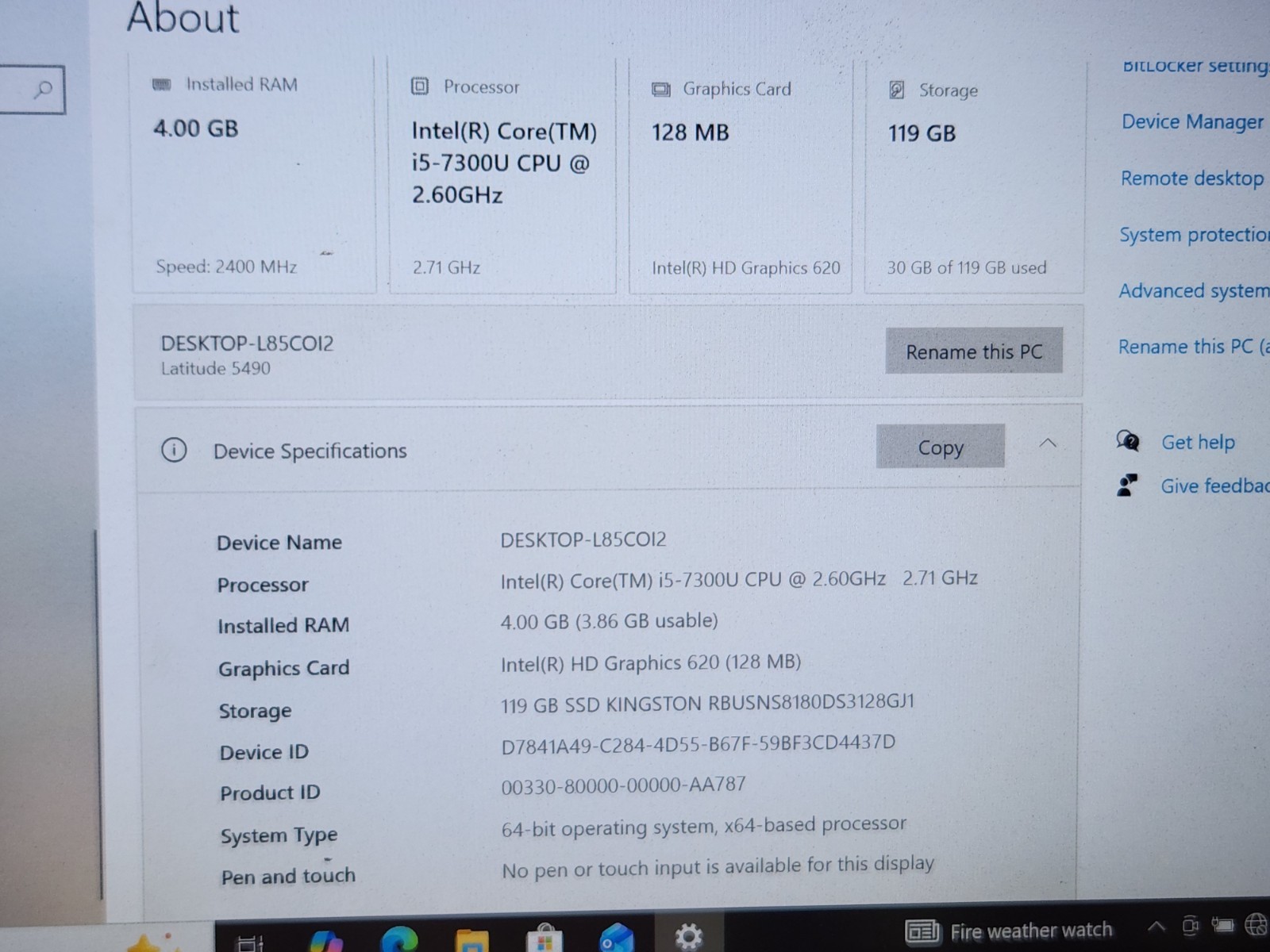Show hidden system tray icons
This screenshot has height=952, width=1270.
pos(1156,926)
